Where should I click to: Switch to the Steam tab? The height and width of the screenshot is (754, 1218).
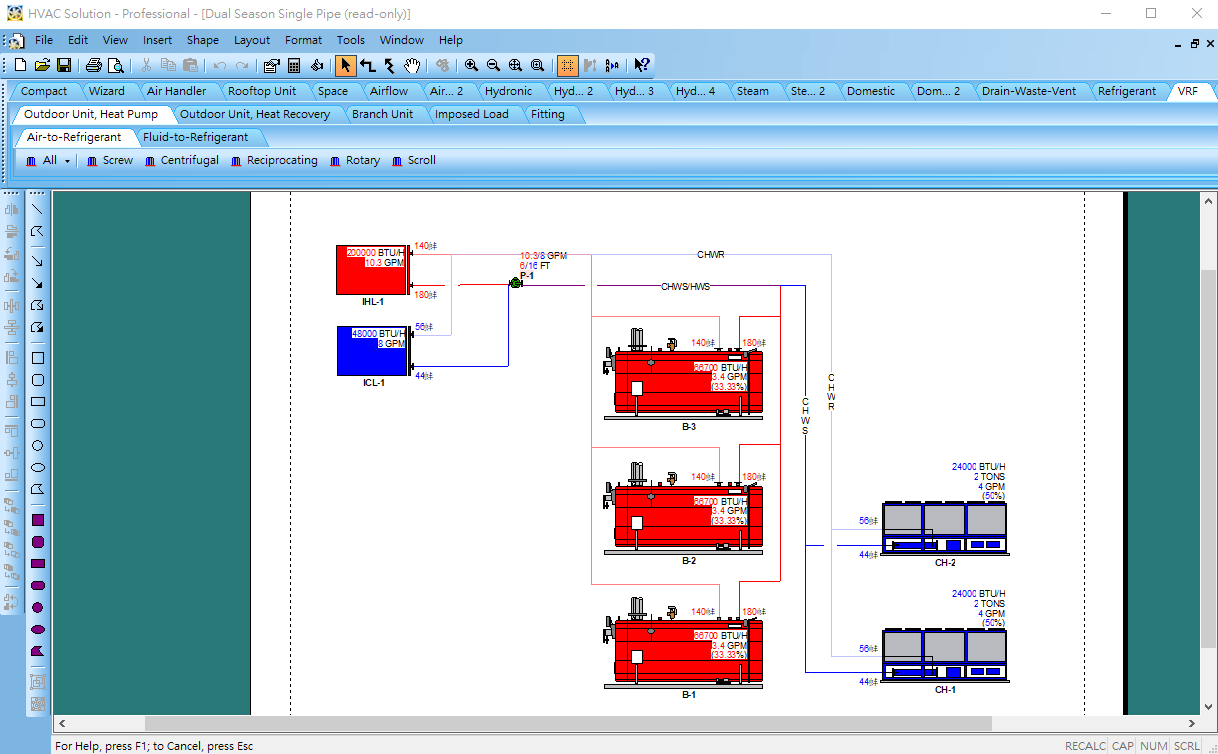pos(753,91)
